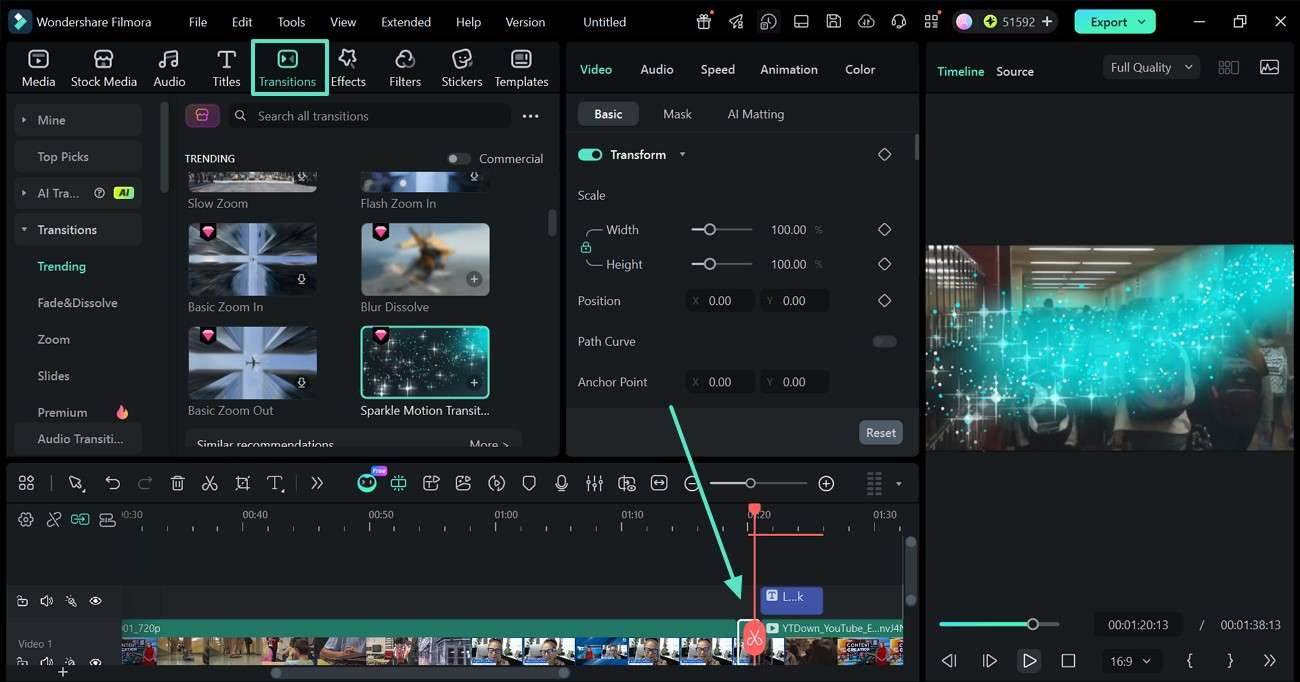Click the delete trash icon in timeline toolbar
Viewport: 1300px width, 682px height.
177,483
